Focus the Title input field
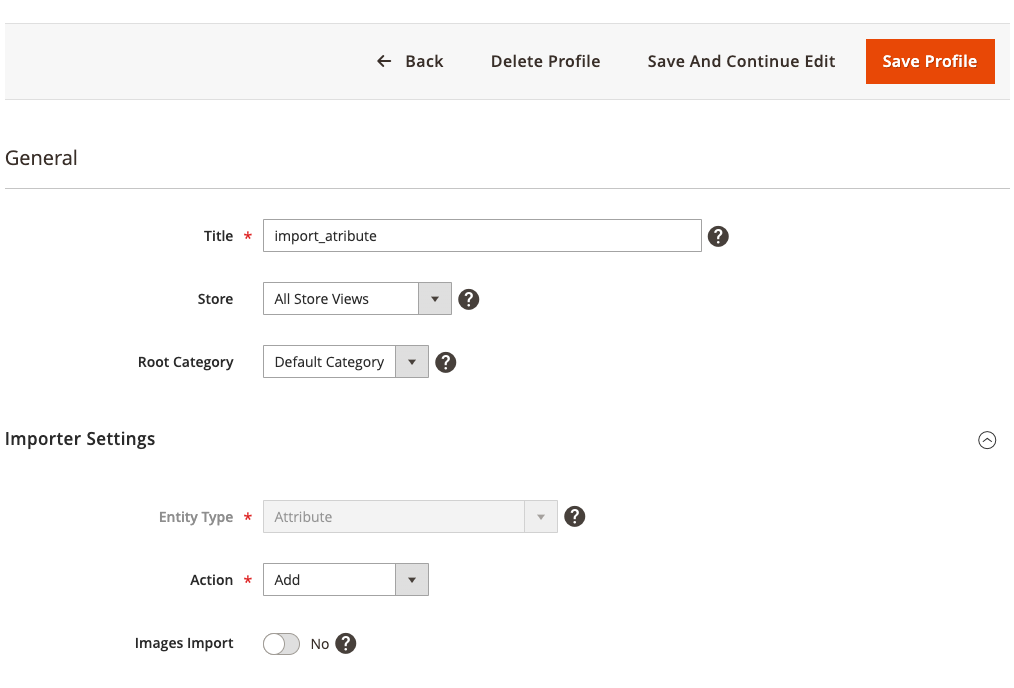This screenshot has width=1014, height=688. tap(482, 235)
